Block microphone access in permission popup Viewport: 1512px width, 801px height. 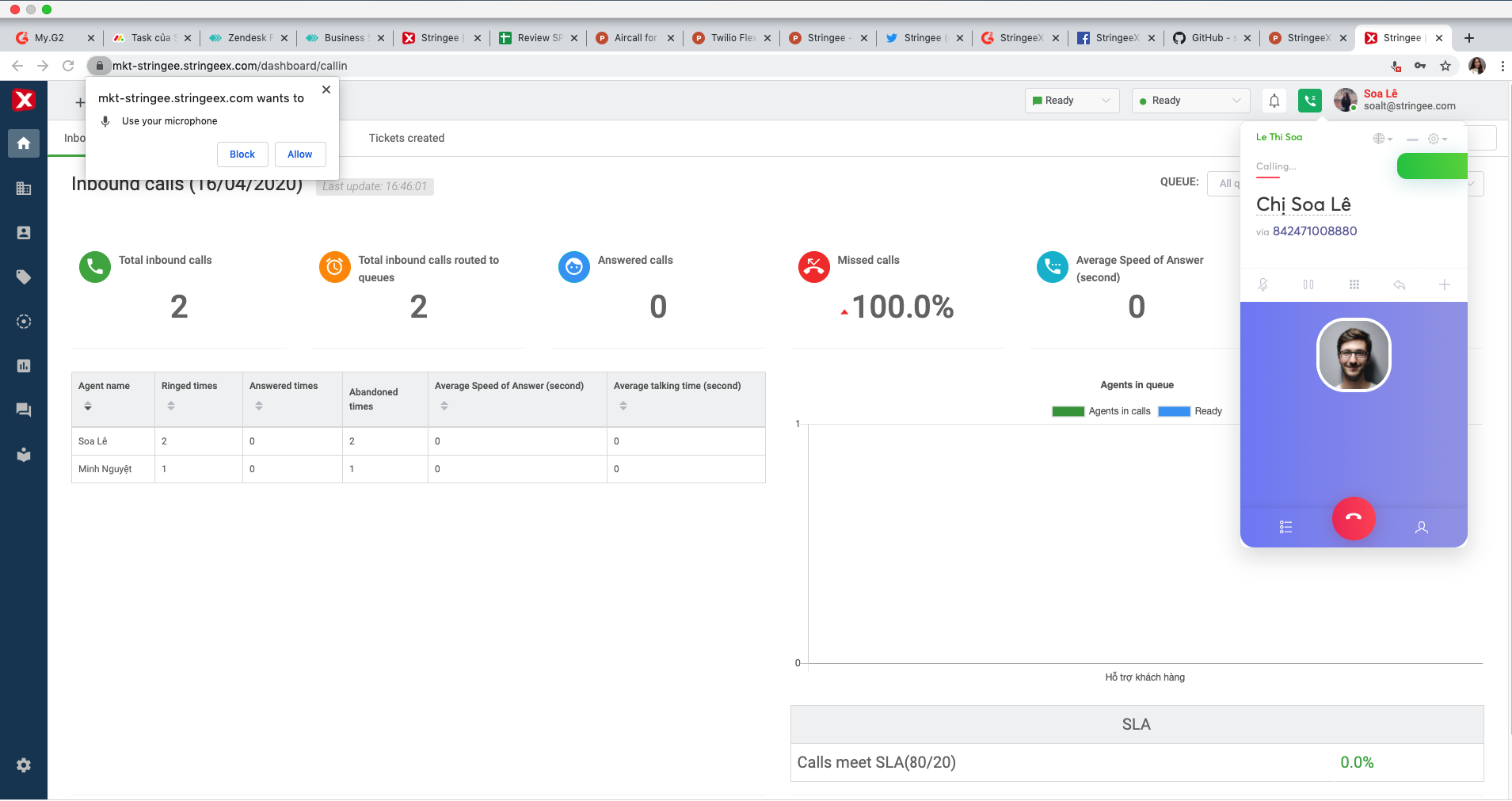[x=242, y=154]
